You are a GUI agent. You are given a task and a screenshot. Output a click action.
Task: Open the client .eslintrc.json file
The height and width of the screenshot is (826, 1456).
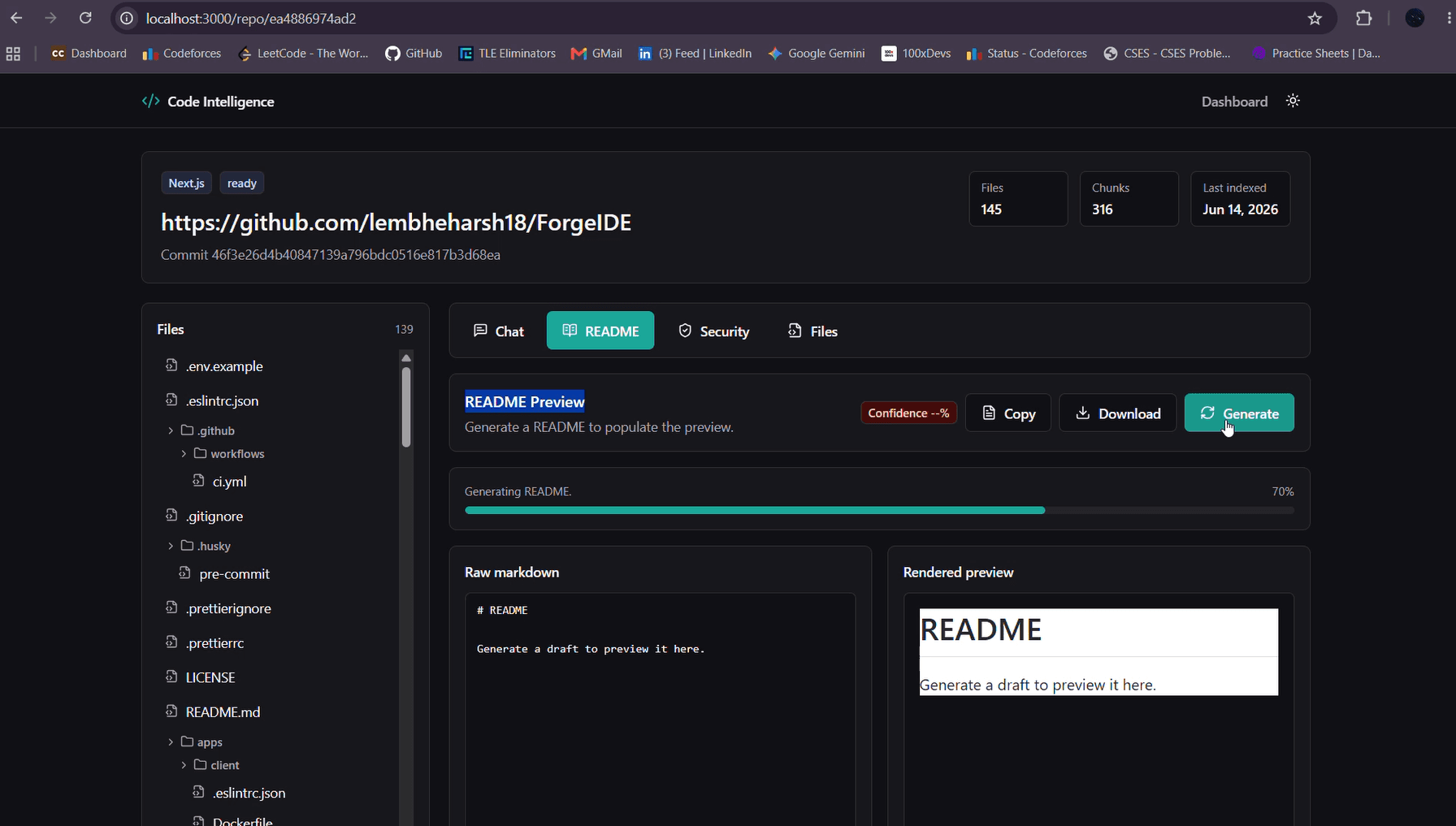[x=240, y=792]
